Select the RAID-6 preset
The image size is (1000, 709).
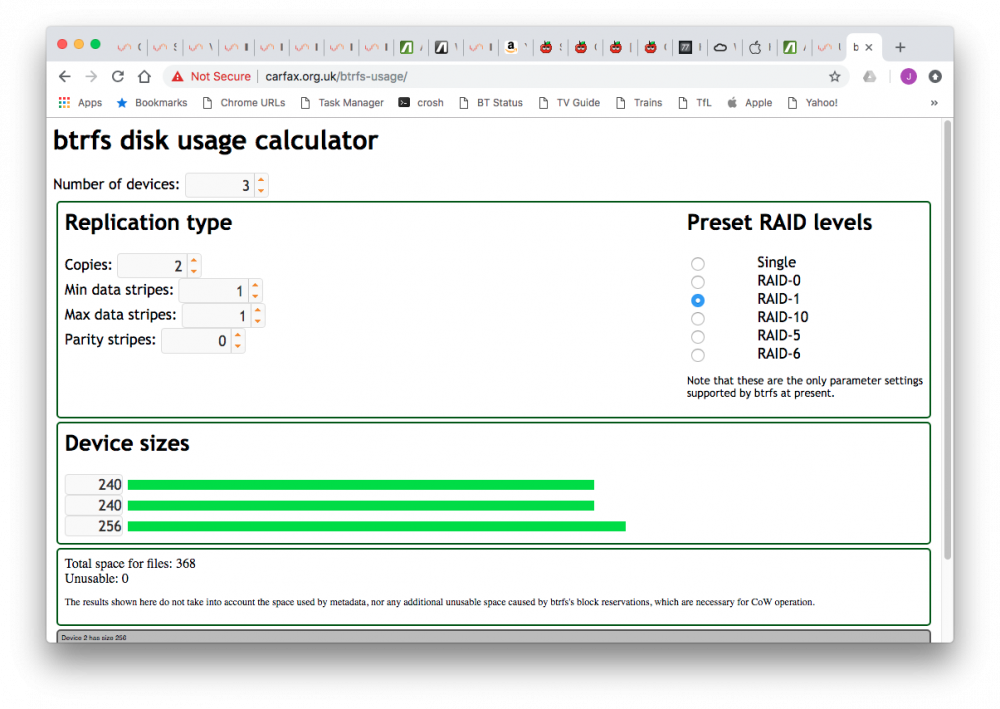(x=698, y=355)
